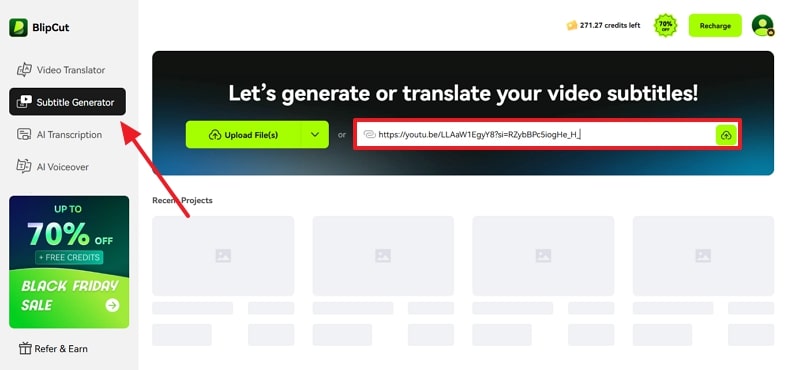This screenshot has width=788, height=370.
Task: Click the link chain icon in URL field
Action: click(x=369, y=135)
